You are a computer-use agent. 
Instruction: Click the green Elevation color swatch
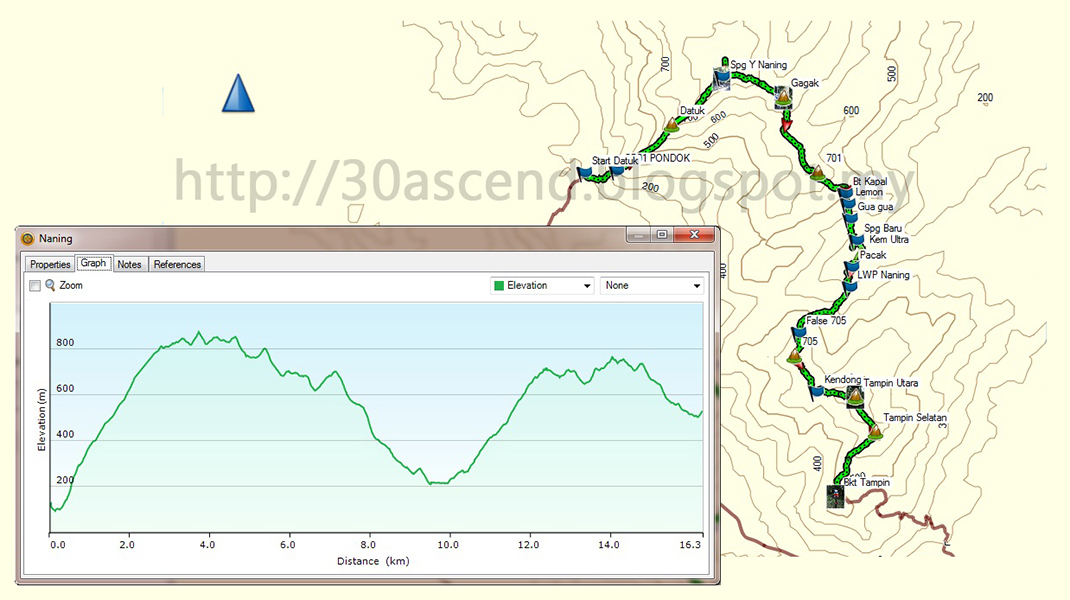497,285
